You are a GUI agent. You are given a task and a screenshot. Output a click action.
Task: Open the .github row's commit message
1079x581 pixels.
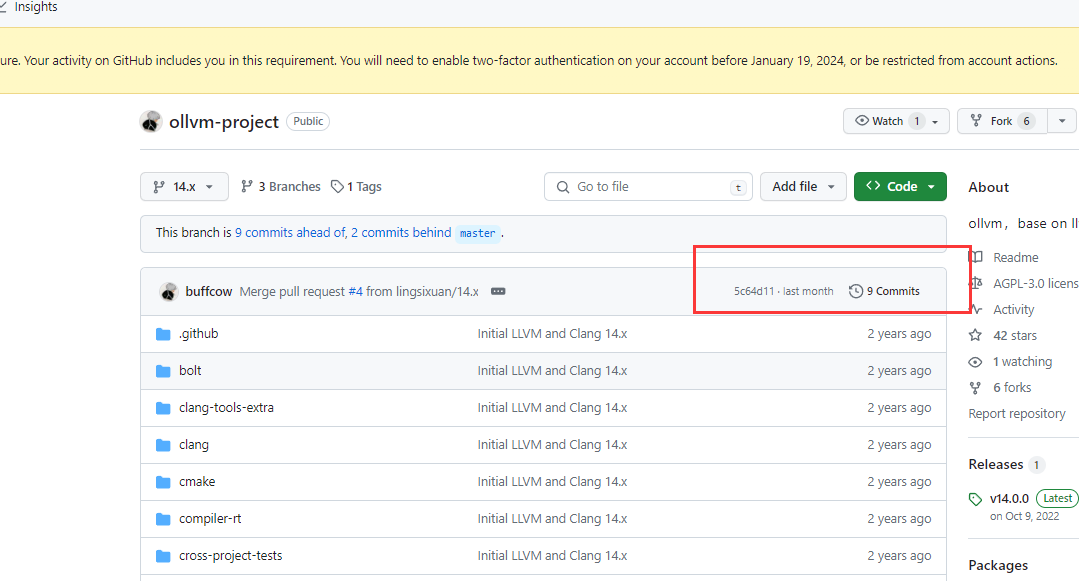553,334
